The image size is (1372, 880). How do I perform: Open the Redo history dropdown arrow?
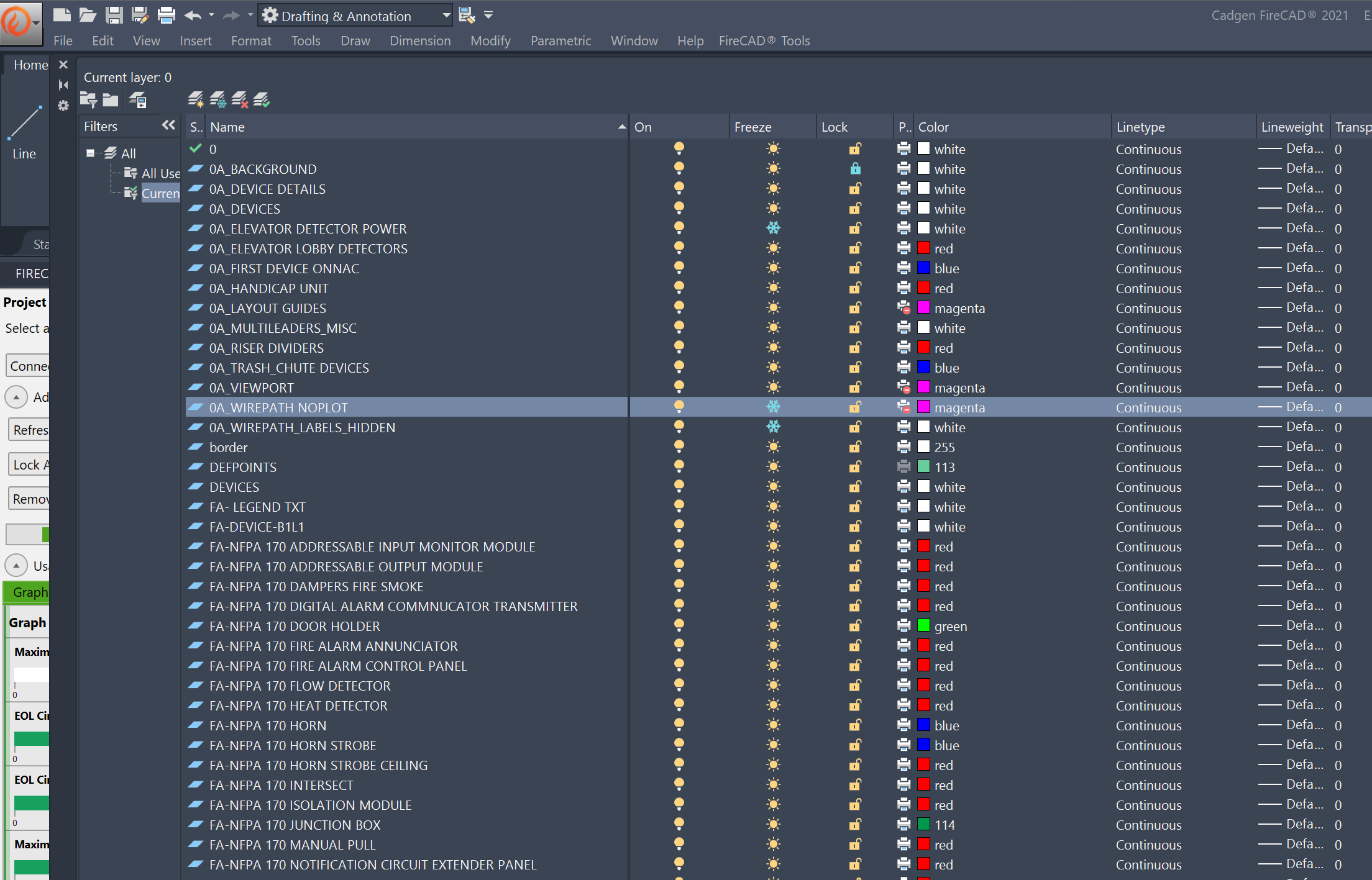pyautogui.click(x=250, y=15)
